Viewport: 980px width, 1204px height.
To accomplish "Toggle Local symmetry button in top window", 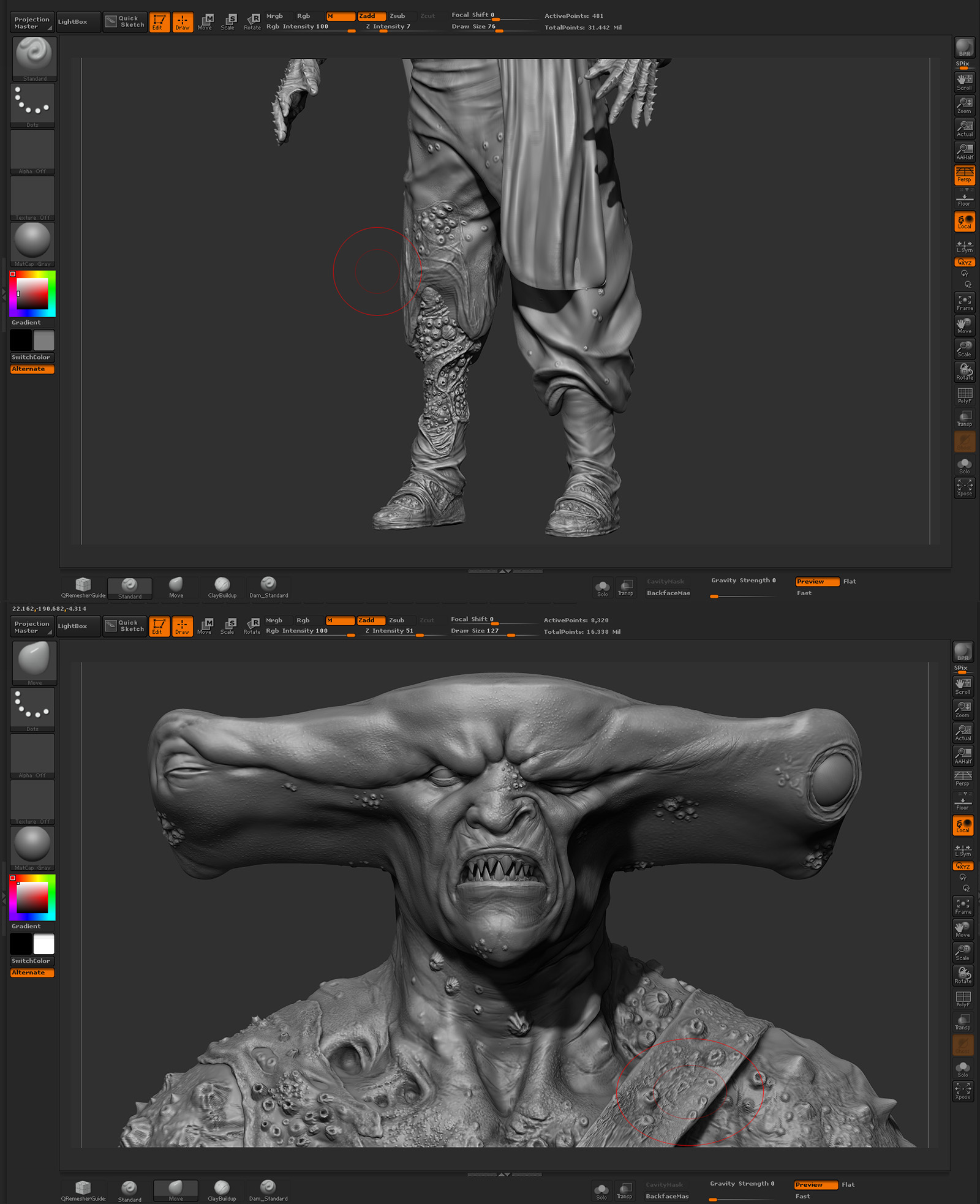I will [x=965, y=222].
